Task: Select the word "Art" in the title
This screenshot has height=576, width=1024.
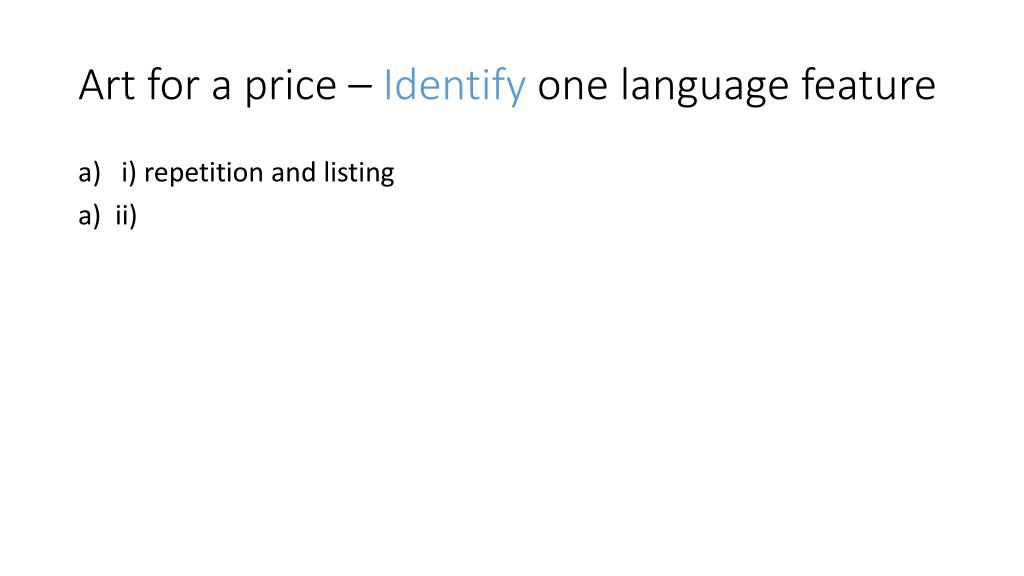Action: [x=106, y=85]
